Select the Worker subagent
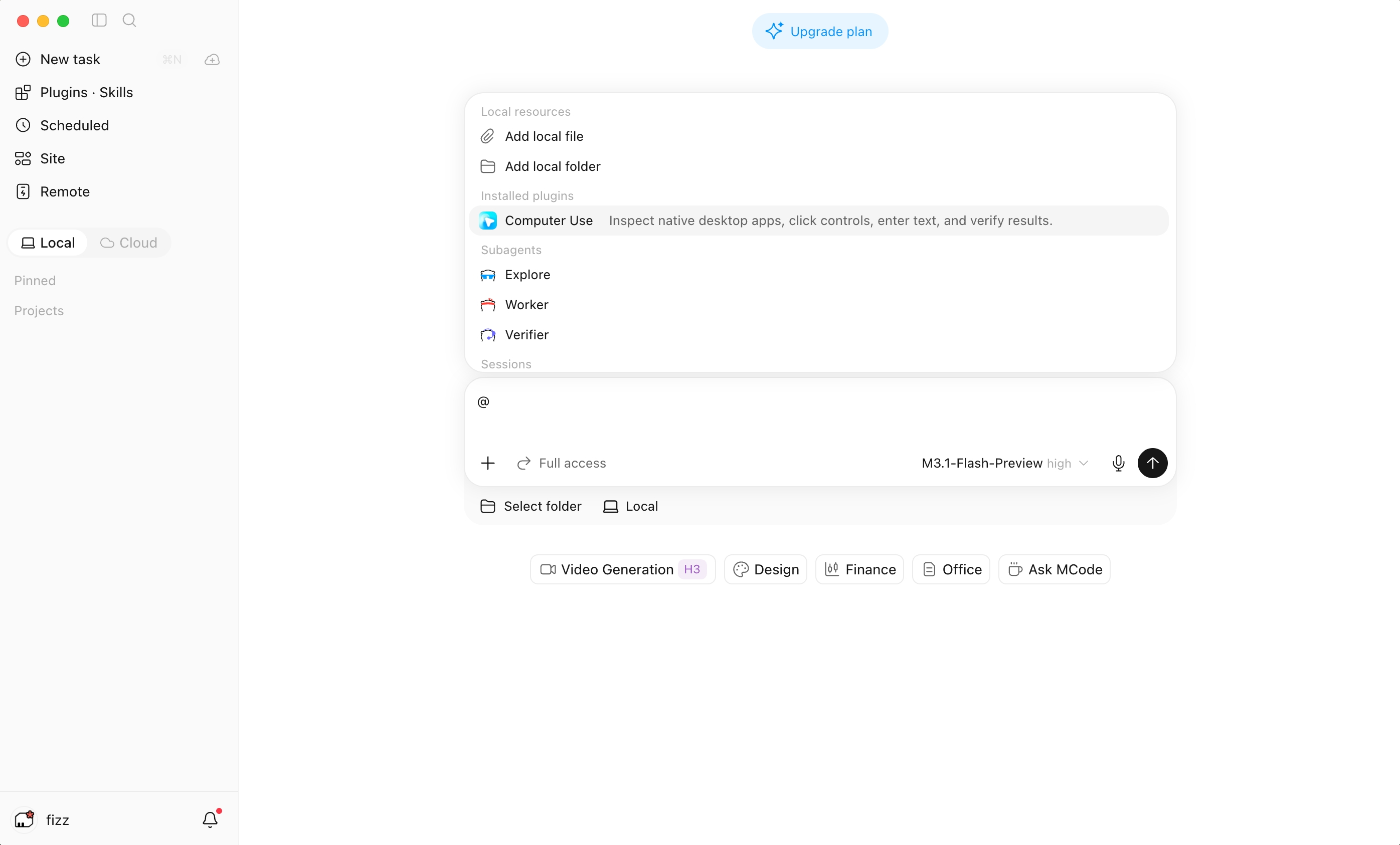1400x845 pixels. [x=819, y=305]
